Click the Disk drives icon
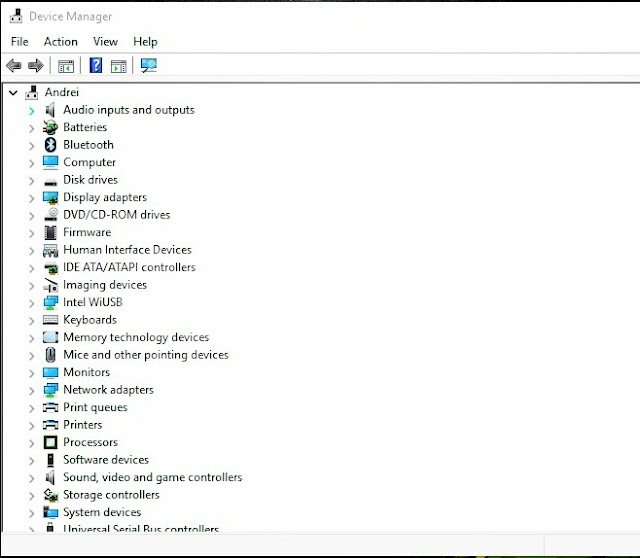 click(50, 181)
